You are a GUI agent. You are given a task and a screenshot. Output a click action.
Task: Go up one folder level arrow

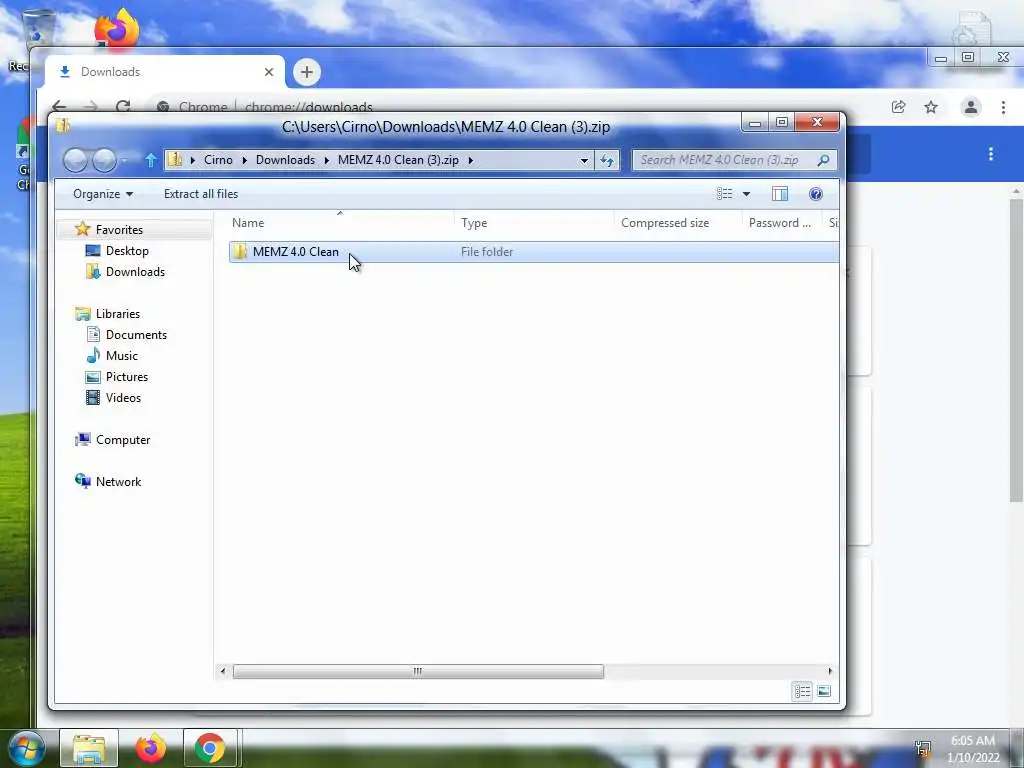pyautogui.click(x=151, y=160)
